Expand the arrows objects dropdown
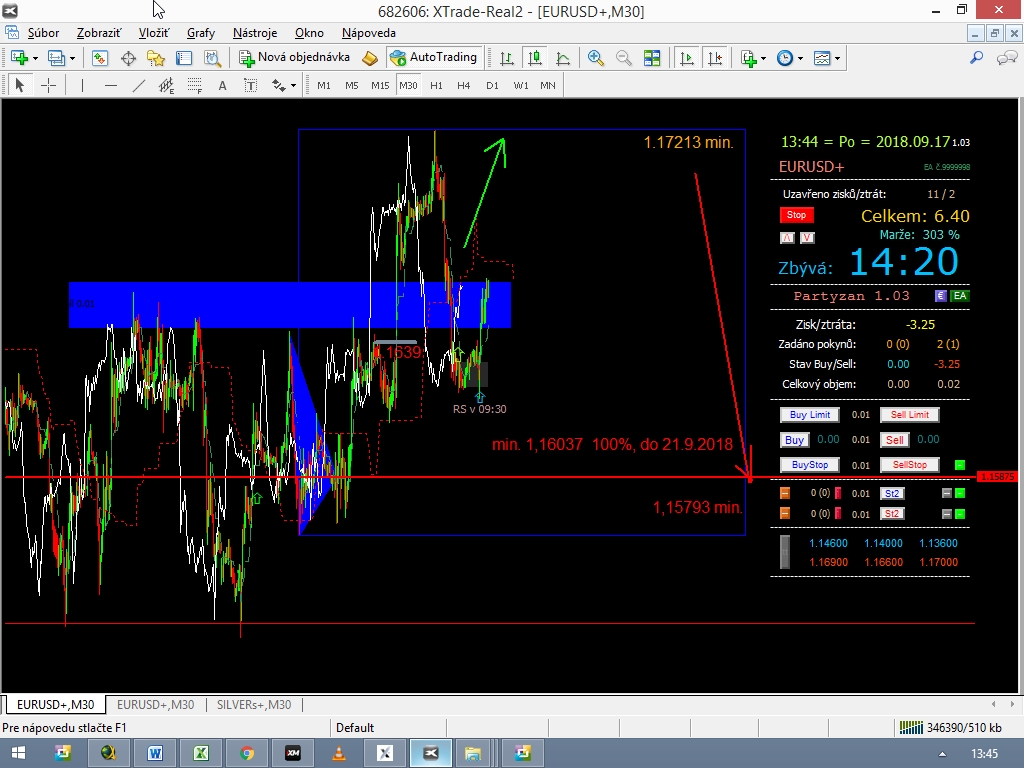The image size is (1024, 768). click(x=293, y=85)
